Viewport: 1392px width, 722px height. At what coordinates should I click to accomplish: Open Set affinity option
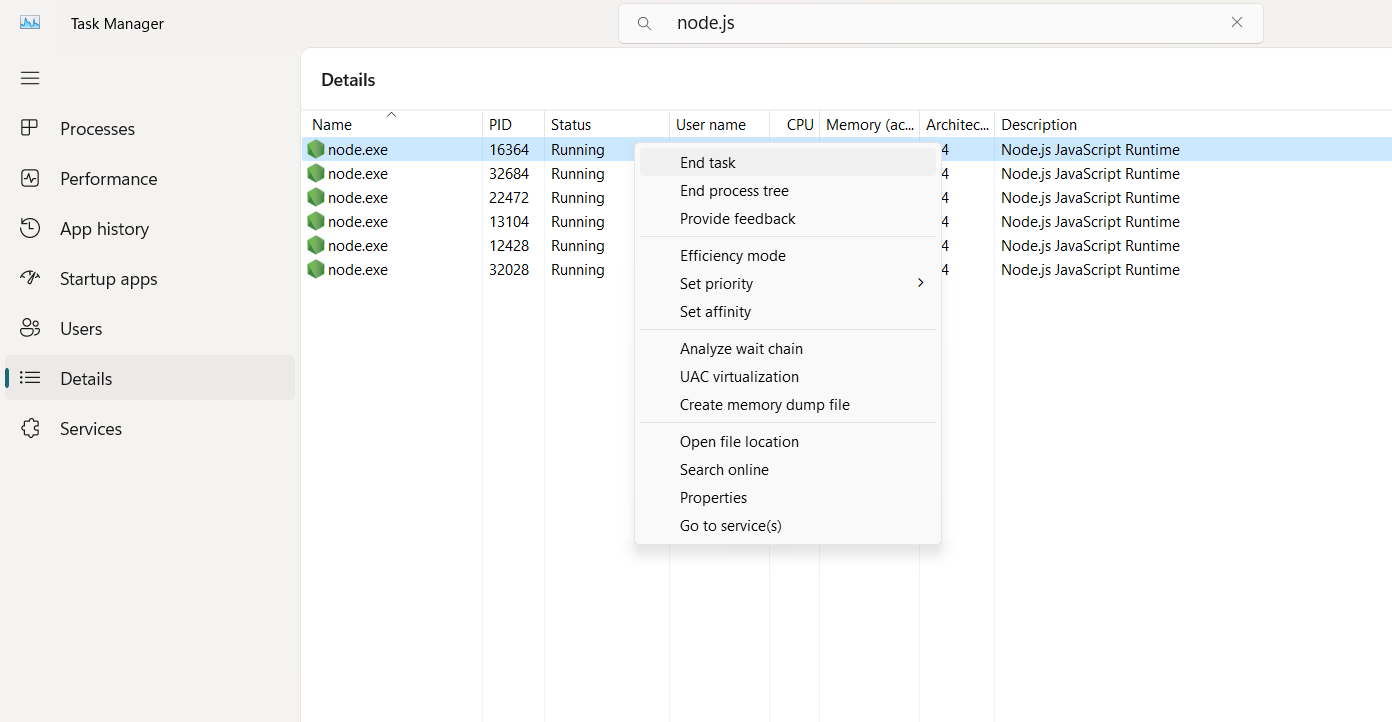pyautogui.click(x=788, y=311)
